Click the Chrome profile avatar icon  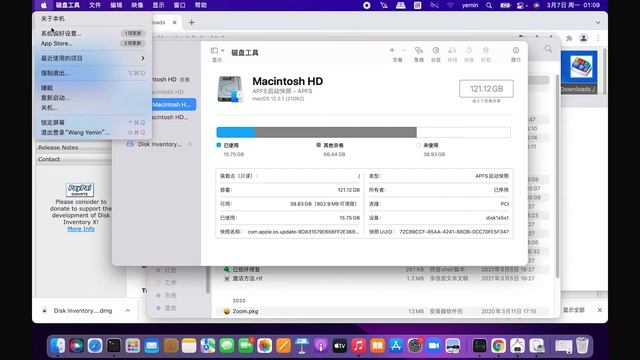click(x=584, y=38)
